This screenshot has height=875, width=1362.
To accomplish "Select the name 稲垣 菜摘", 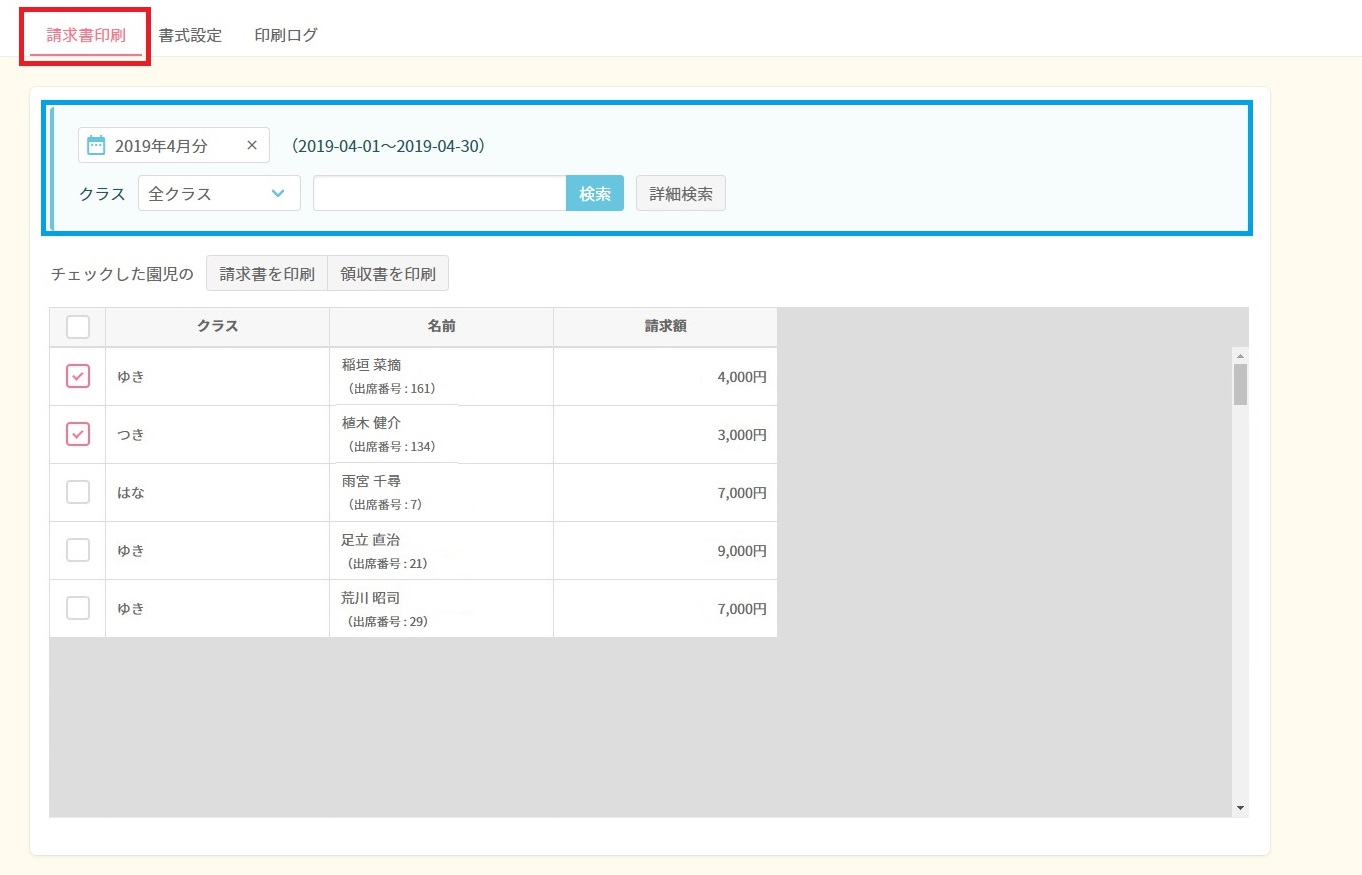I will [x=371, y=365].
